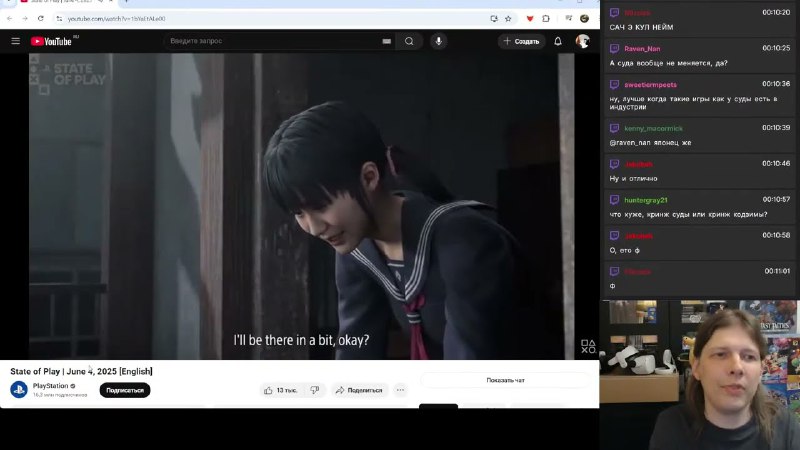This screenshot has height=450, width=800.
Task: Start voice search with microphone icon
Action: (x=438, y=41)
